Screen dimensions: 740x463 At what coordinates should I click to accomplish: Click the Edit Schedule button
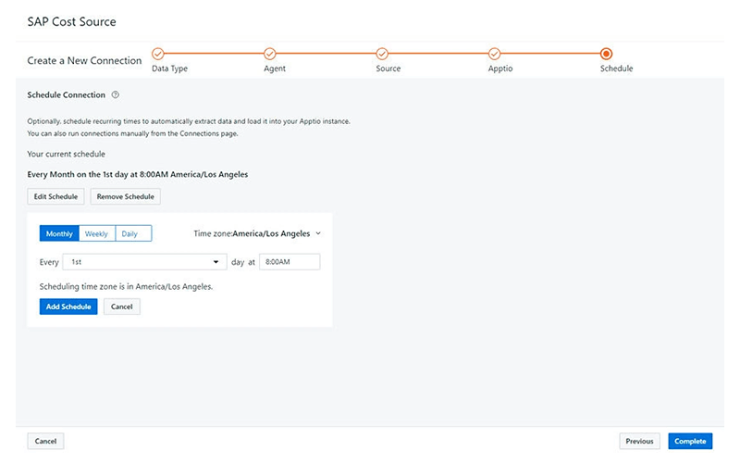[x=56, y=197]
